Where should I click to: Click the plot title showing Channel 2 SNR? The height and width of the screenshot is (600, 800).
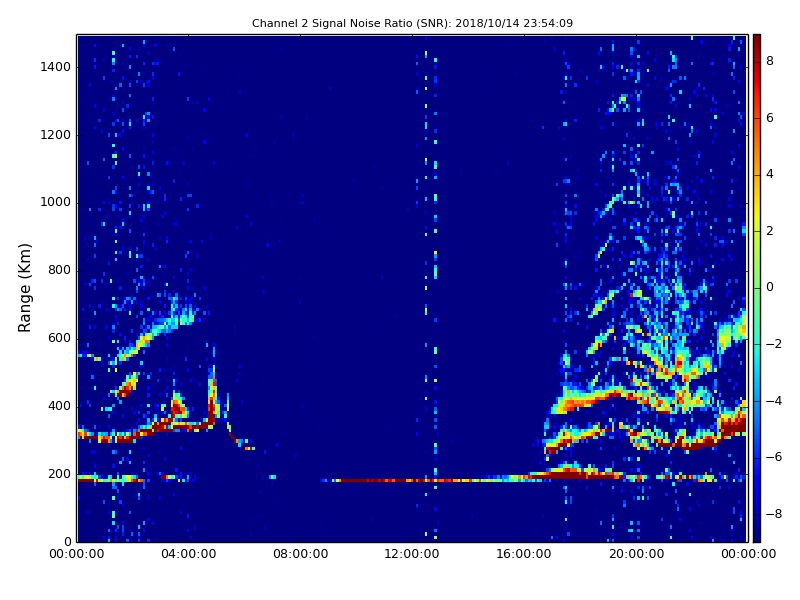point(412,23)
